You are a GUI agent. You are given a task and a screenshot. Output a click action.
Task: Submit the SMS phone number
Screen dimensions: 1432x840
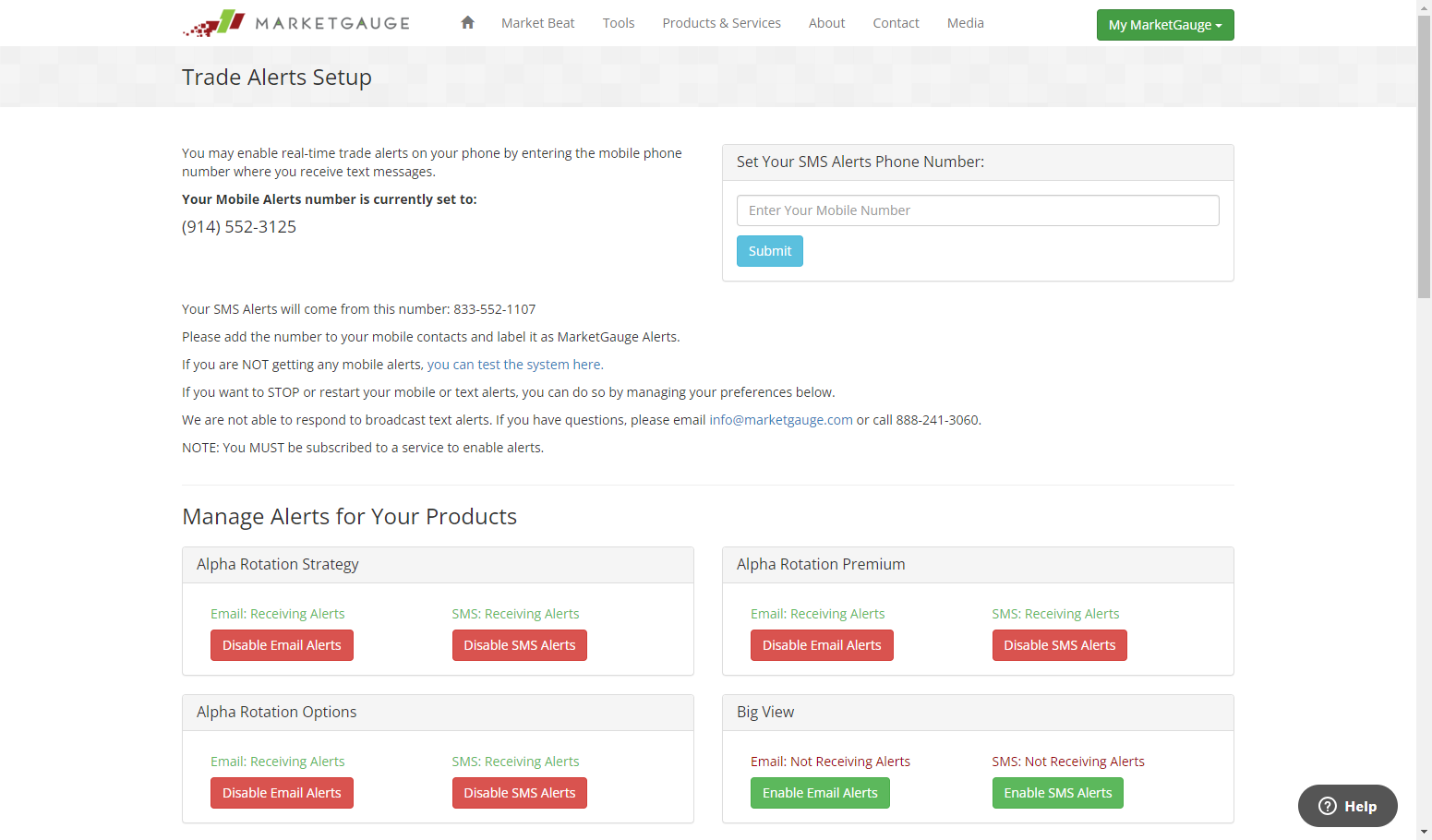770,251
